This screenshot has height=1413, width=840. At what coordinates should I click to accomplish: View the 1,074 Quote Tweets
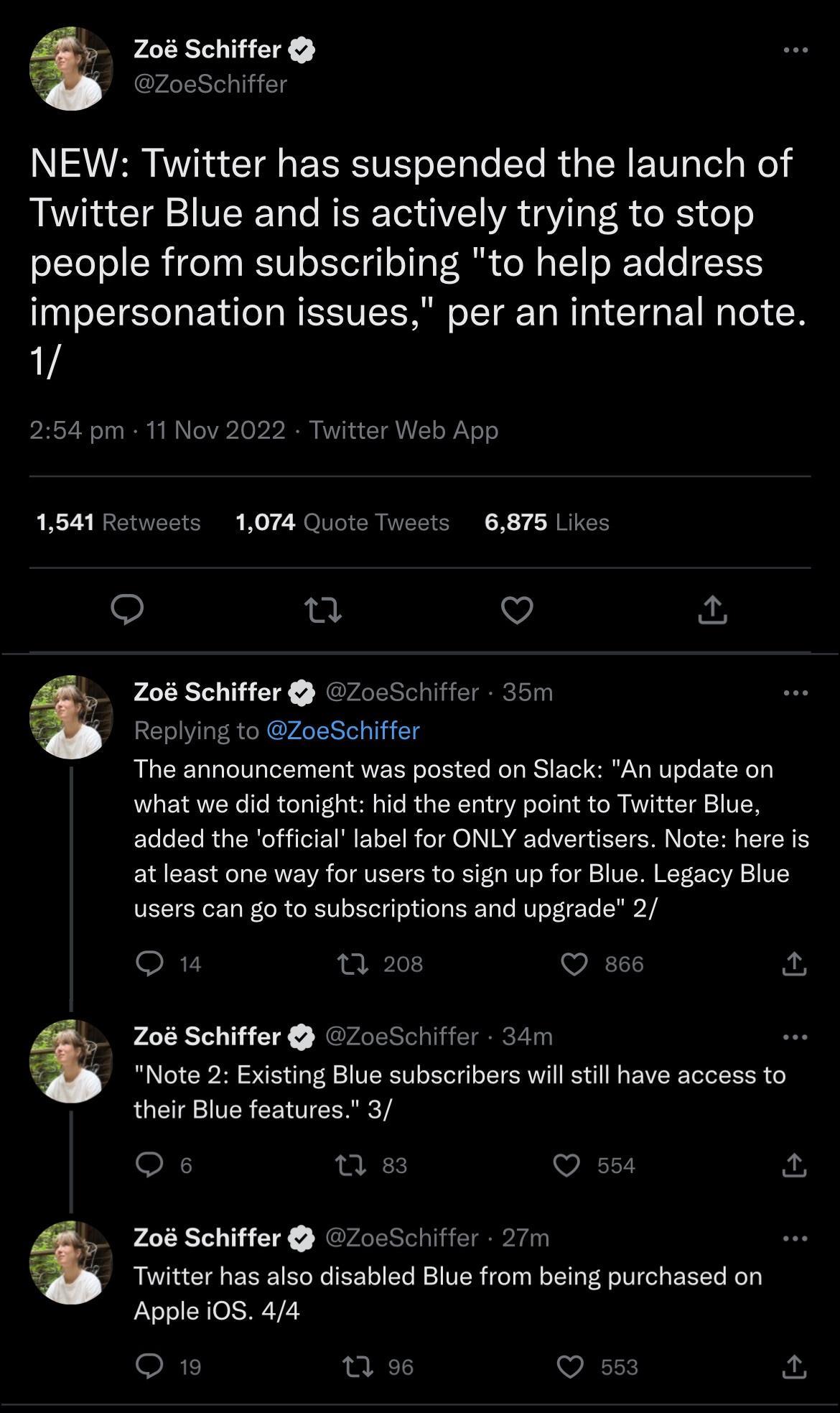coord(342,522)
